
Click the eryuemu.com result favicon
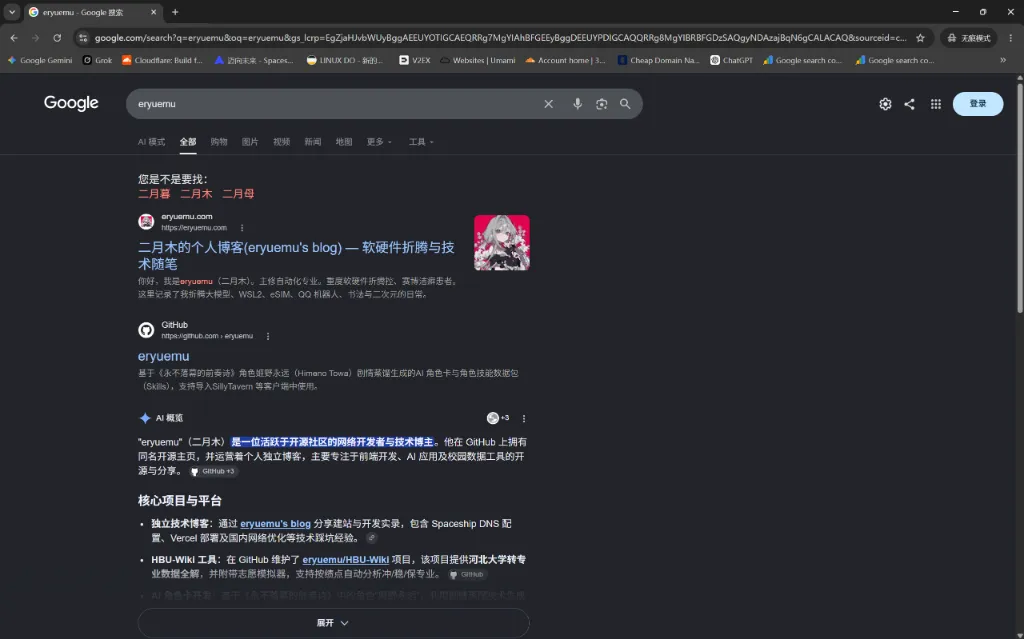pyautogui.click(x=146, y=221)
